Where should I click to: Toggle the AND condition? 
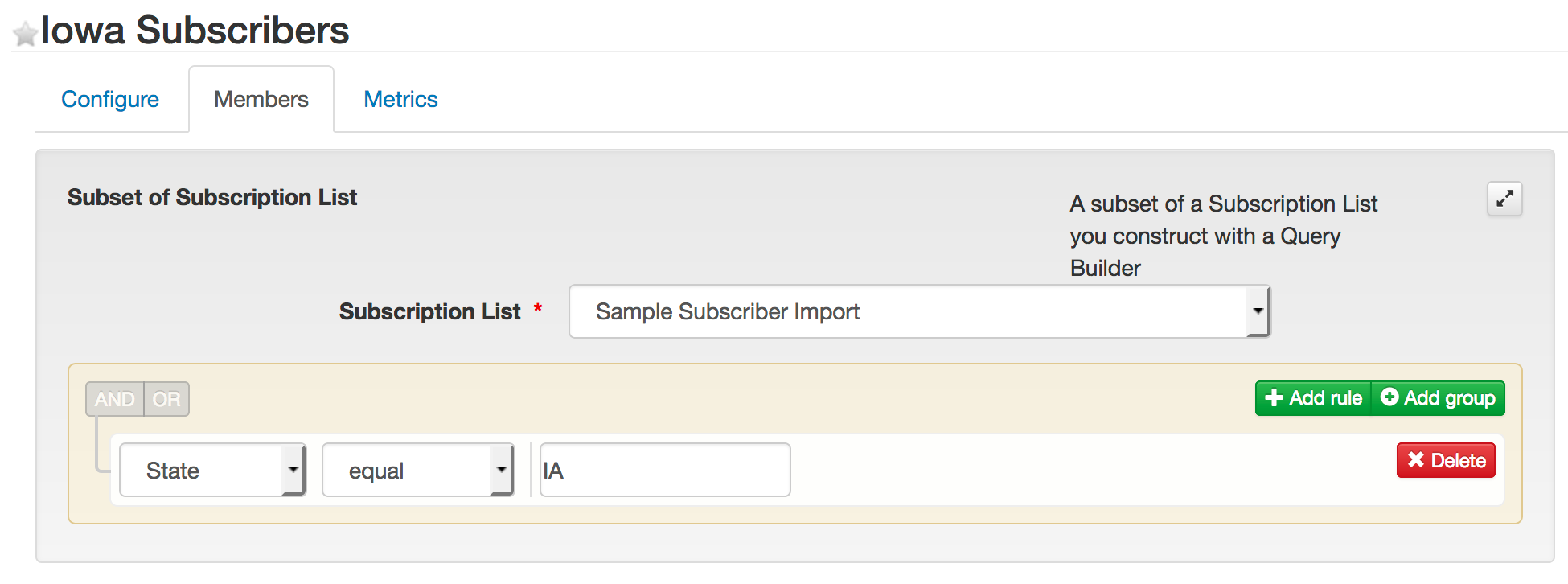pos(115,399)
